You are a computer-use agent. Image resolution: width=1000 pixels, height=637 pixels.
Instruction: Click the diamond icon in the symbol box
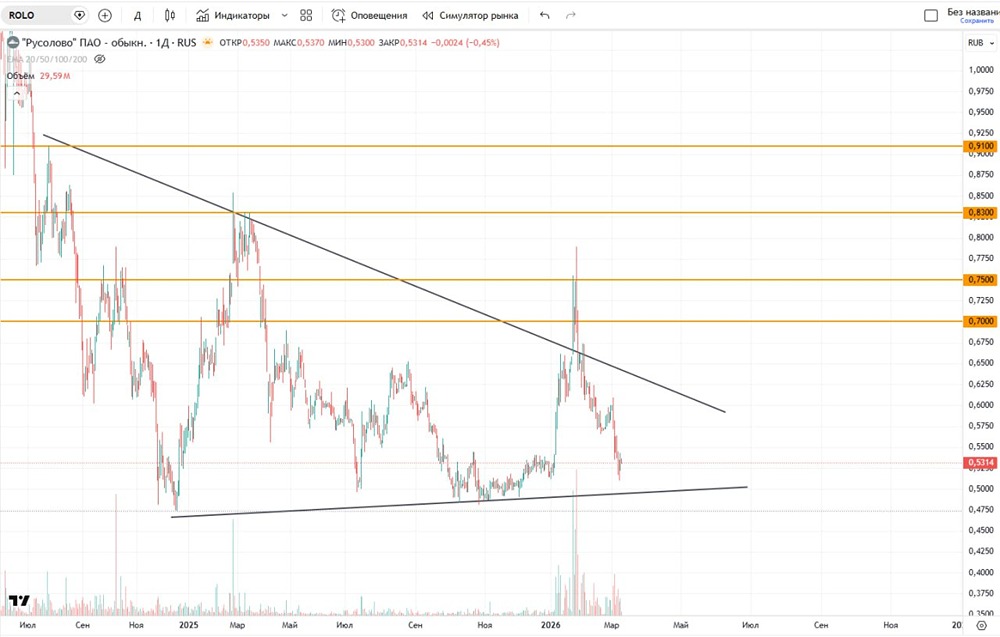tap(80, 15)
